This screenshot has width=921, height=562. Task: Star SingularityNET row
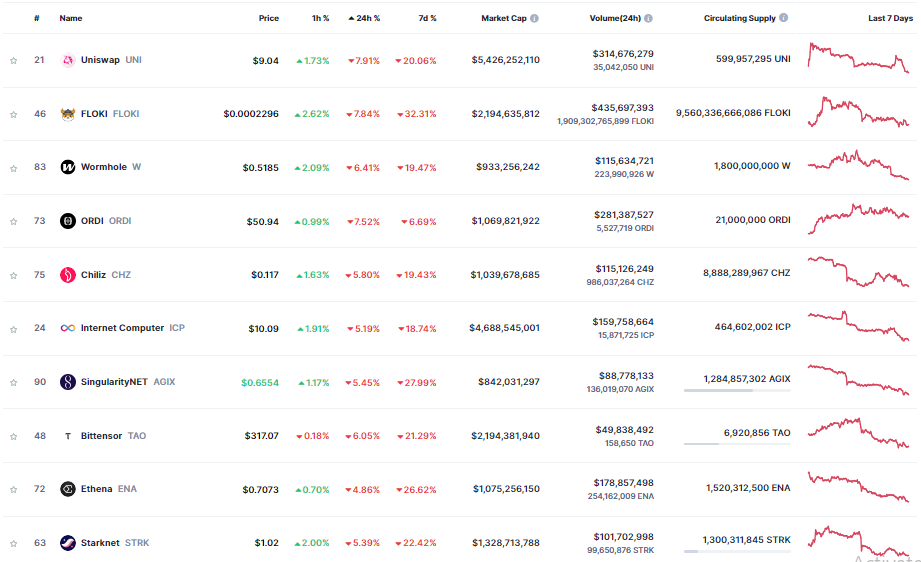coord(14,382)
